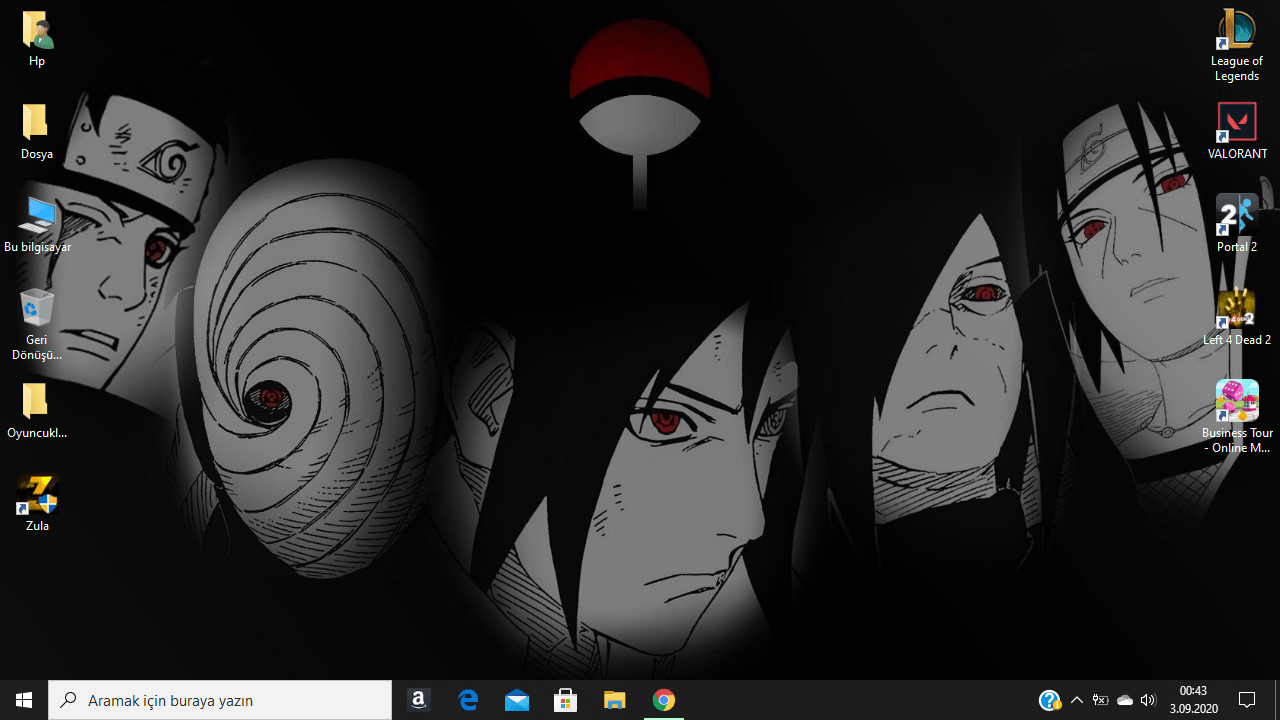Select the VALORANT desktop shortcut
Viewport: 1280px width, 720px height.
pos(1237,131)
